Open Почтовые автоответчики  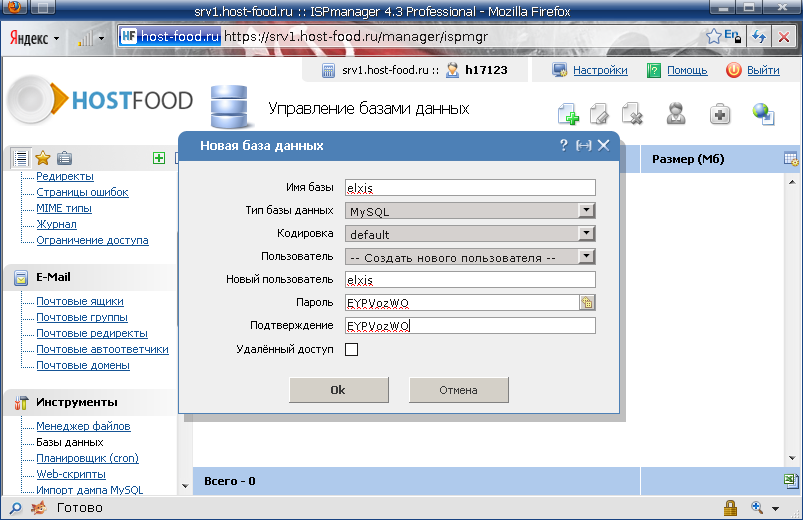pyautogui.click(x=102, y=349)
